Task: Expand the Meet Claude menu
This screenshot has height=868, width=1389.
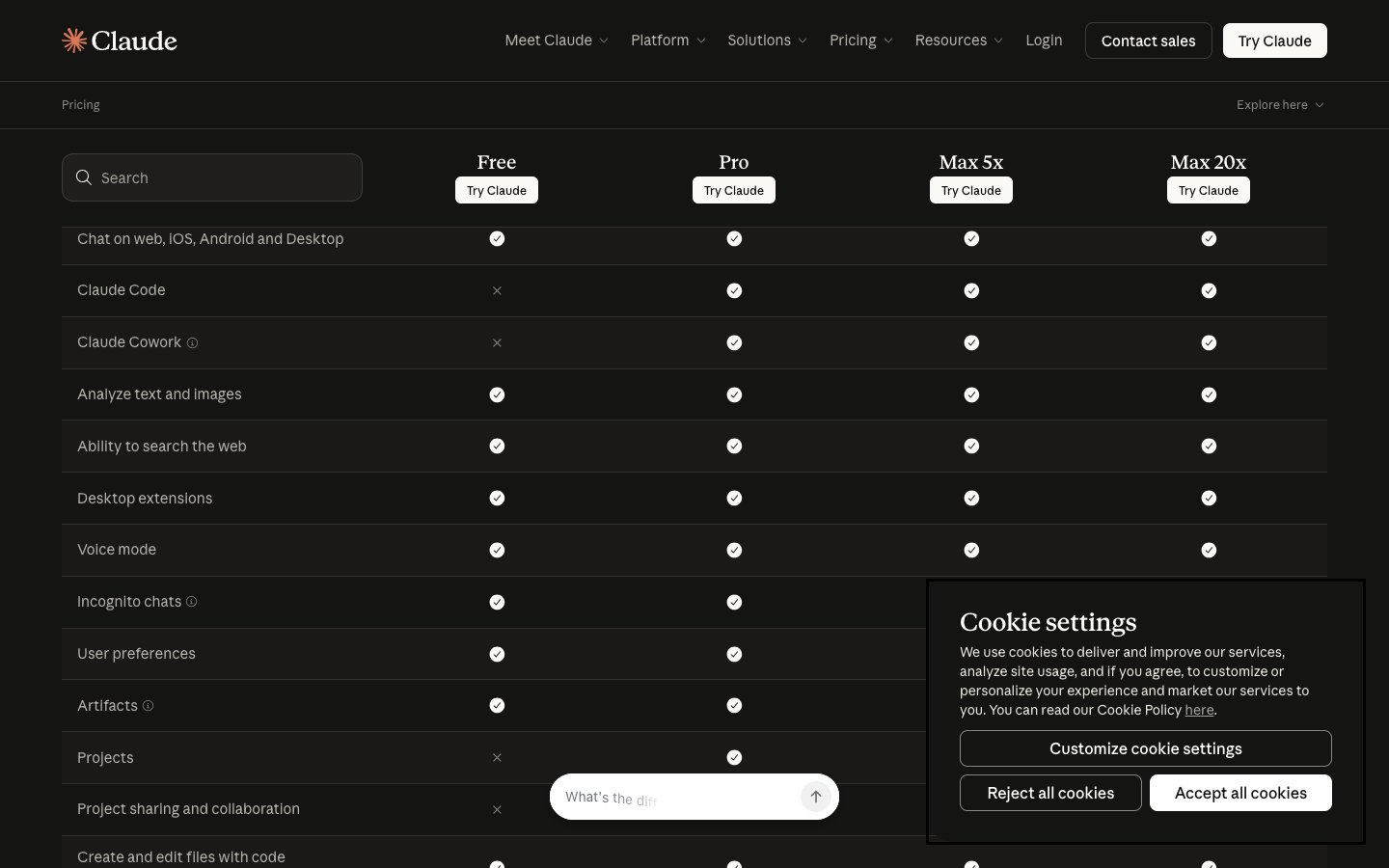Action: click(557, 41)
